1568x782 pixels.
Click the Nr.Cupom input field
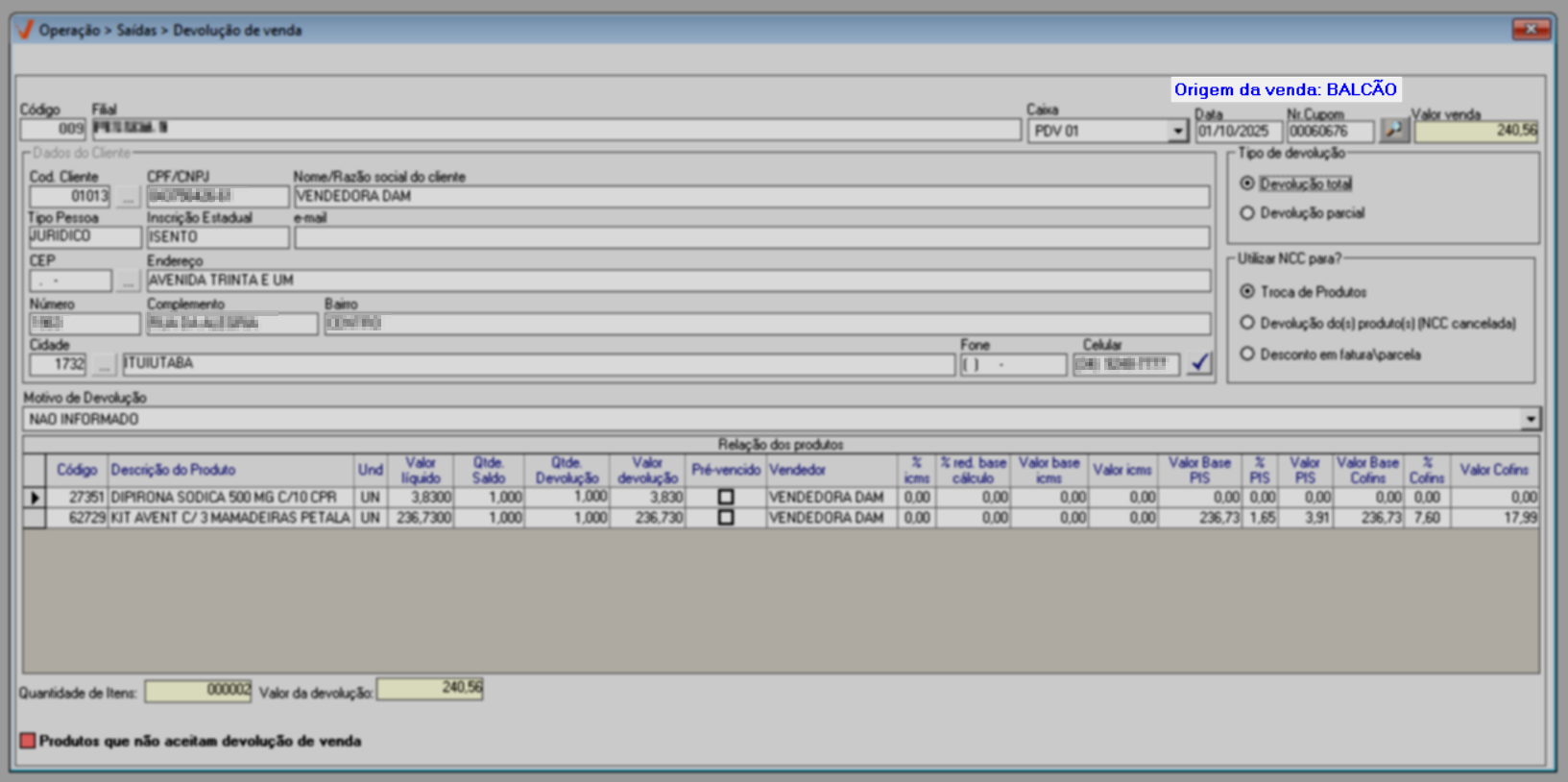(x=1330, y=131)
